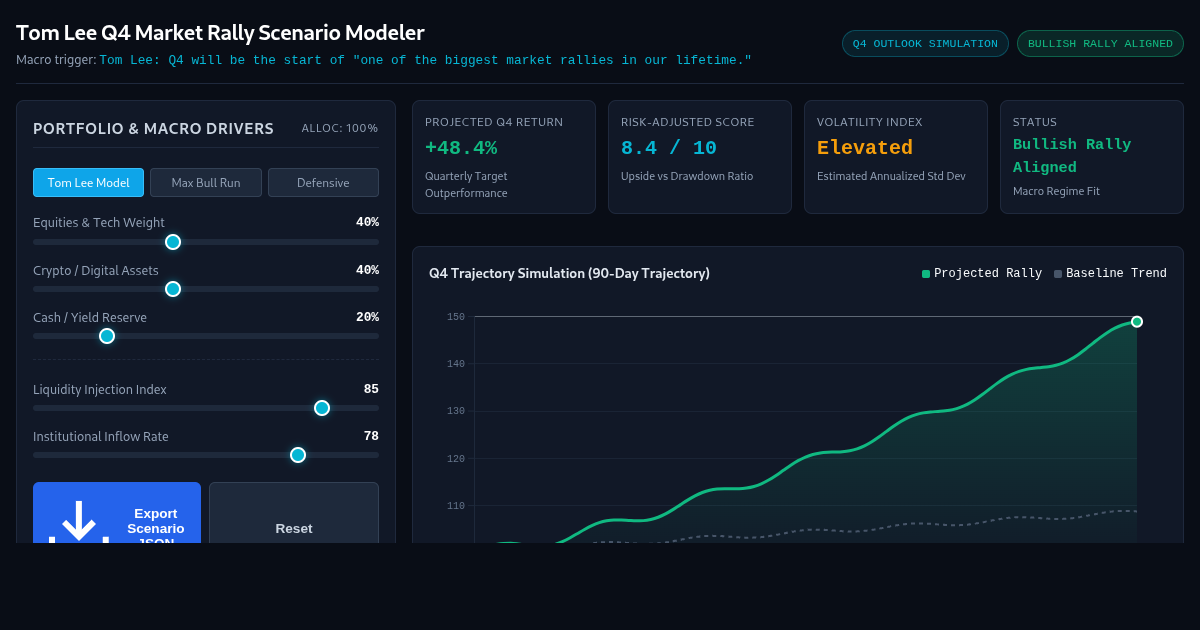
Task: Select the Tom Lee Model preset
Action: coord(88,183)
